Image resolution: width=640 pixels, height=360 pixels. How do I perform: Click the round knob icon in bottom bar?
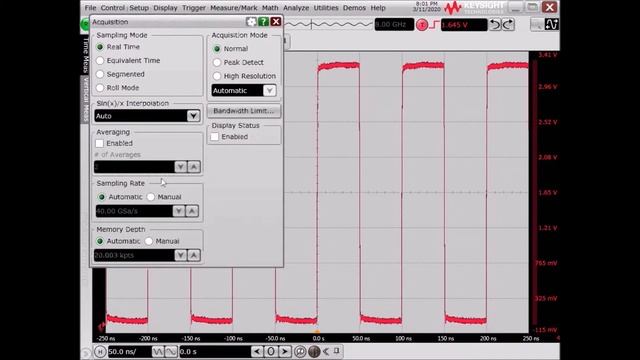[x=314, y=351]
